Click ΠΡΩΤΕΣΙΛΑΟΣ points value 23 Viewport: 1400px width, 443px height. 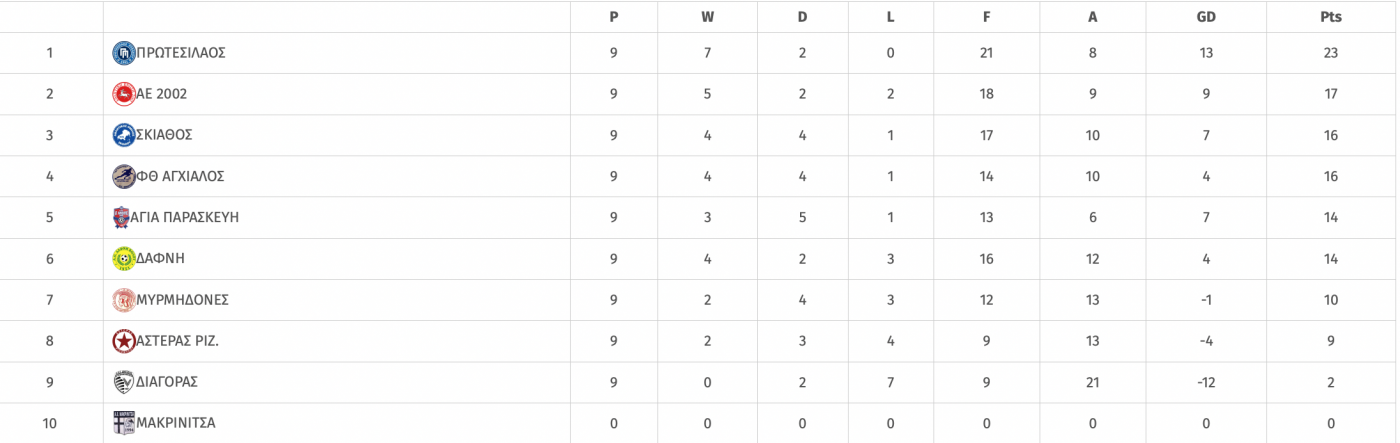pos(1330,53)
